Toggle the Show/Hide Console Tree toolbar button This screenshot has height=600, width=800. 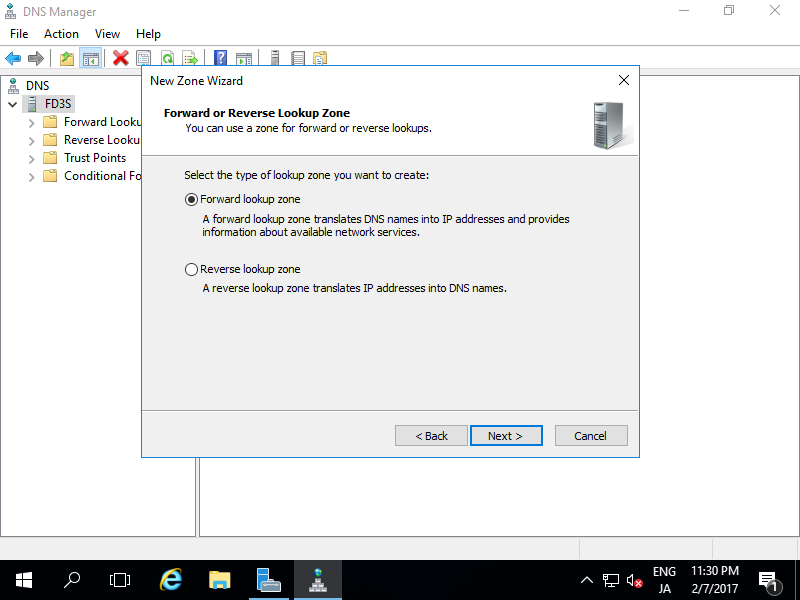click(90, 57)
